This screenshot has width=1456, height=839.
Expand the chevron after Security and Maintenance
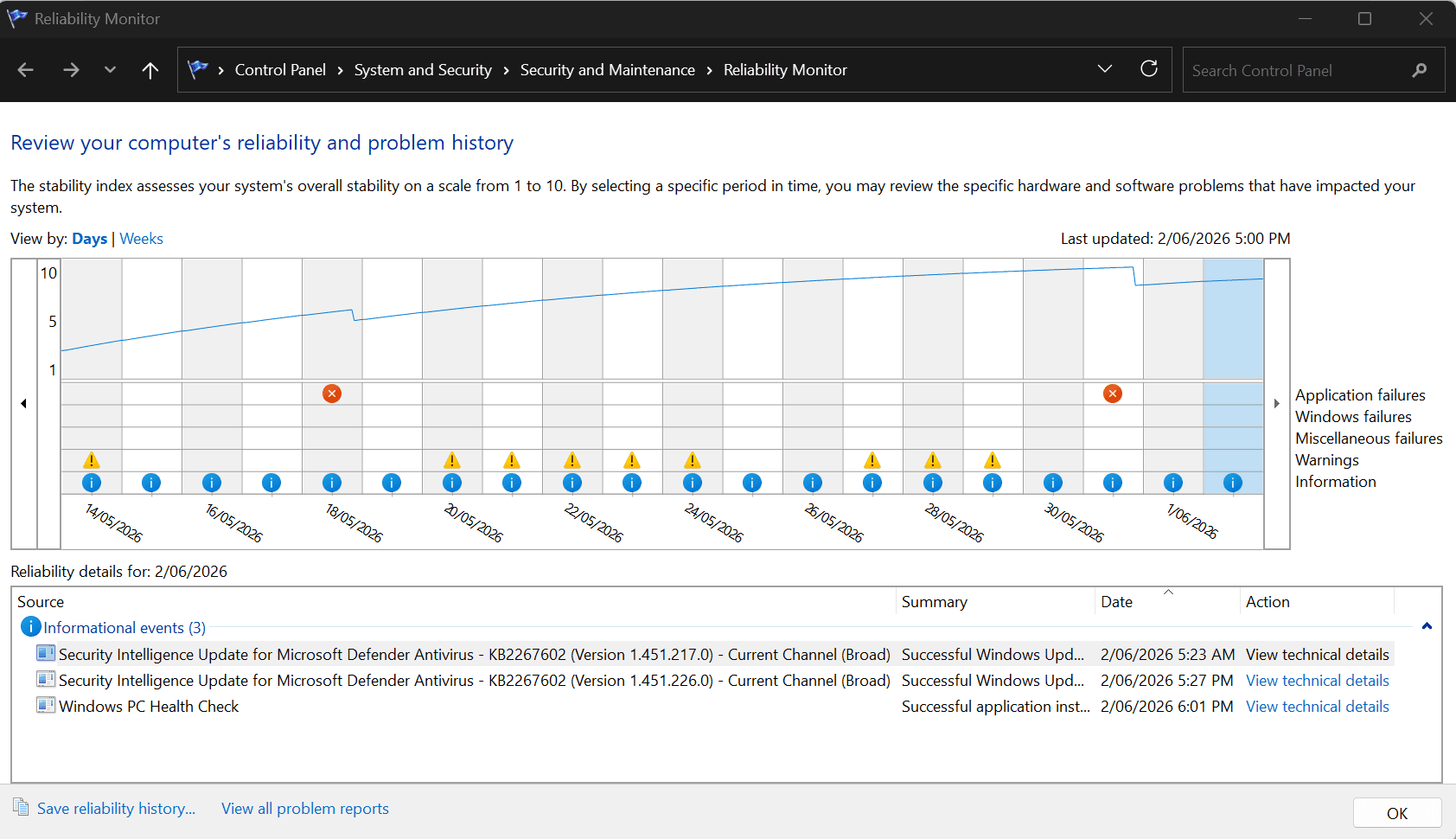click(x=709, y=70)
